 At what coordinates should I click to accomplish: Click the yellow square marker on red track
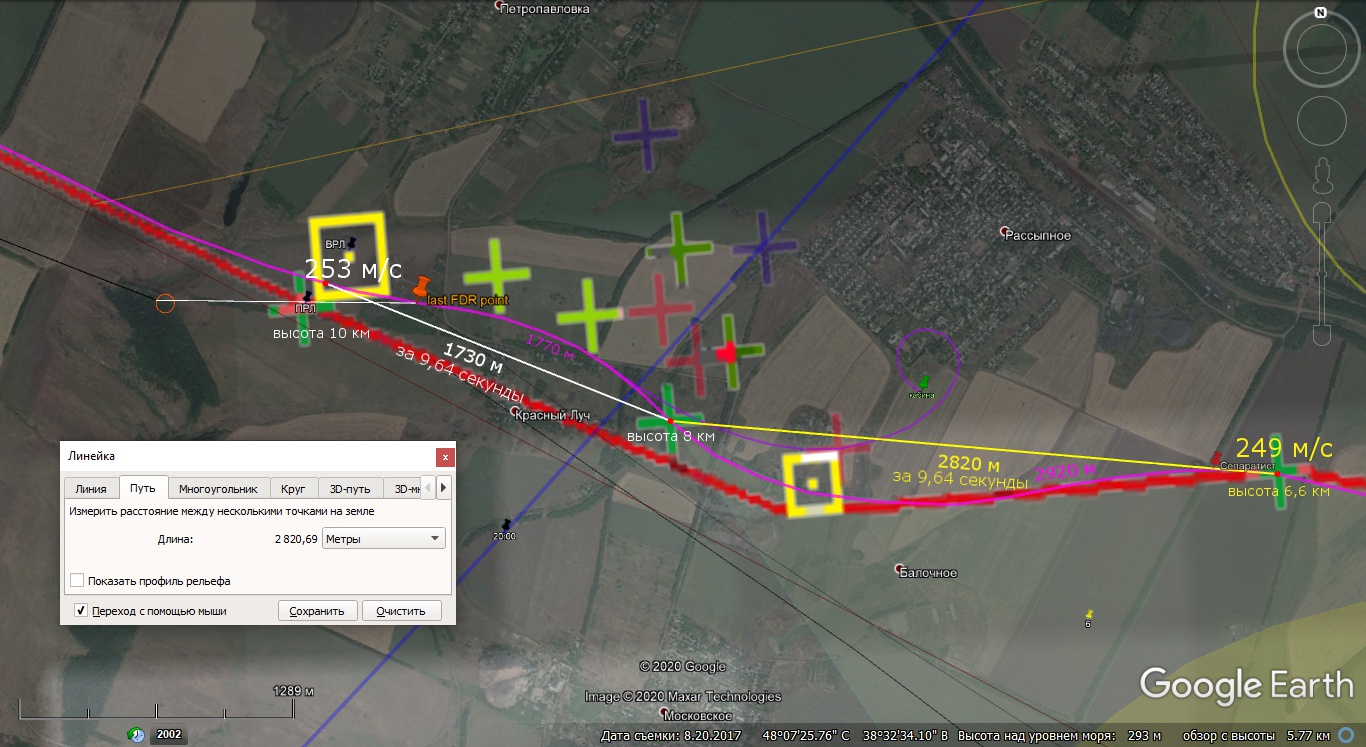(812, 484)
